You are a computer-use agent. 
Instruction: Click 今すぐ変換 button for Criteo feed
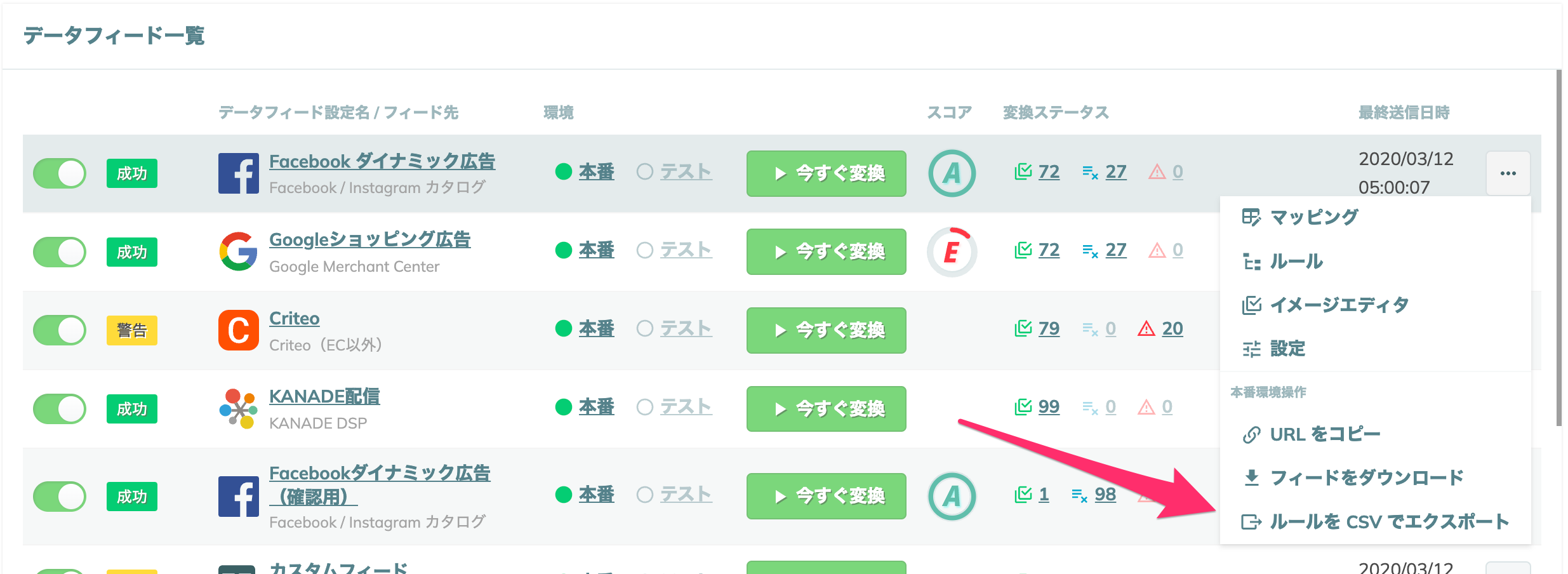coord(826,330)
